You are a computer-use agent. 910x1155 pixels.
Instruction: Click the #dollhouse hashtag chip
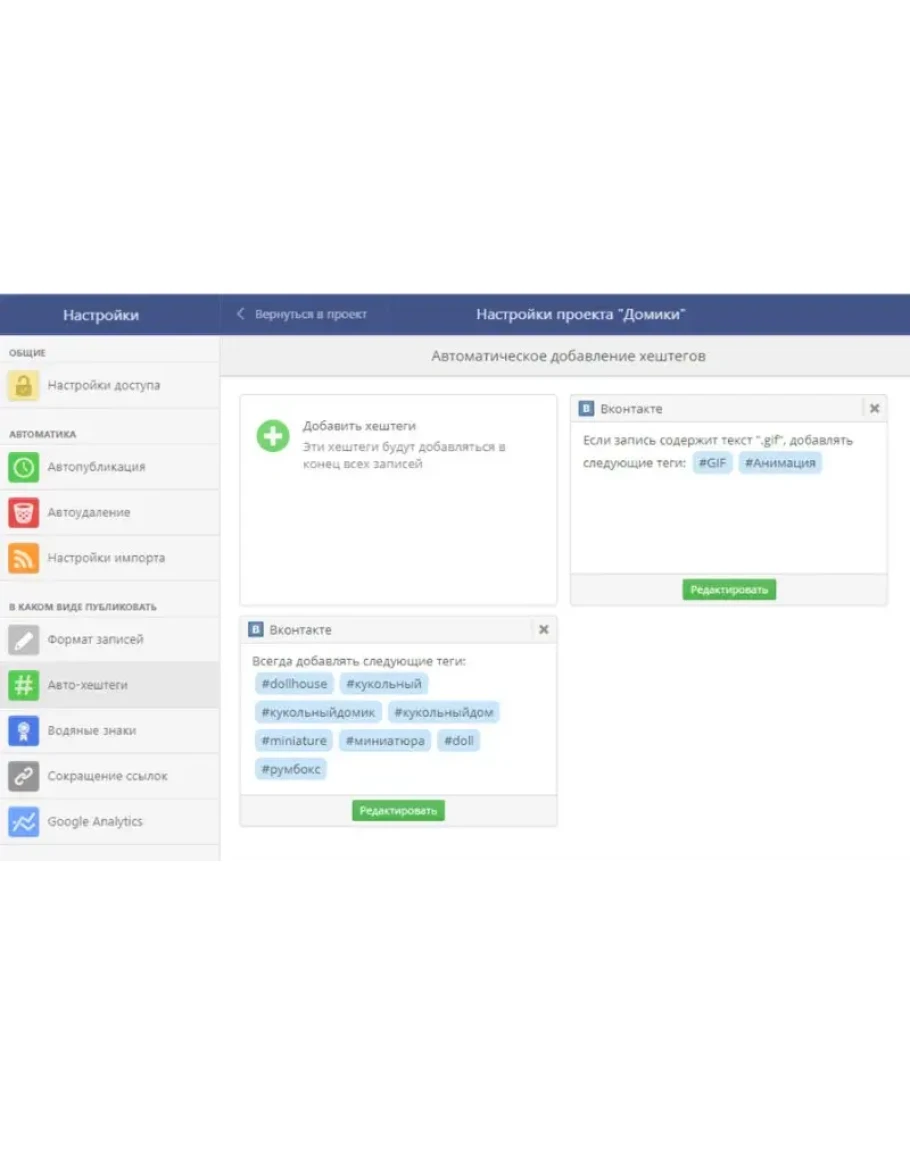(294, 684)
